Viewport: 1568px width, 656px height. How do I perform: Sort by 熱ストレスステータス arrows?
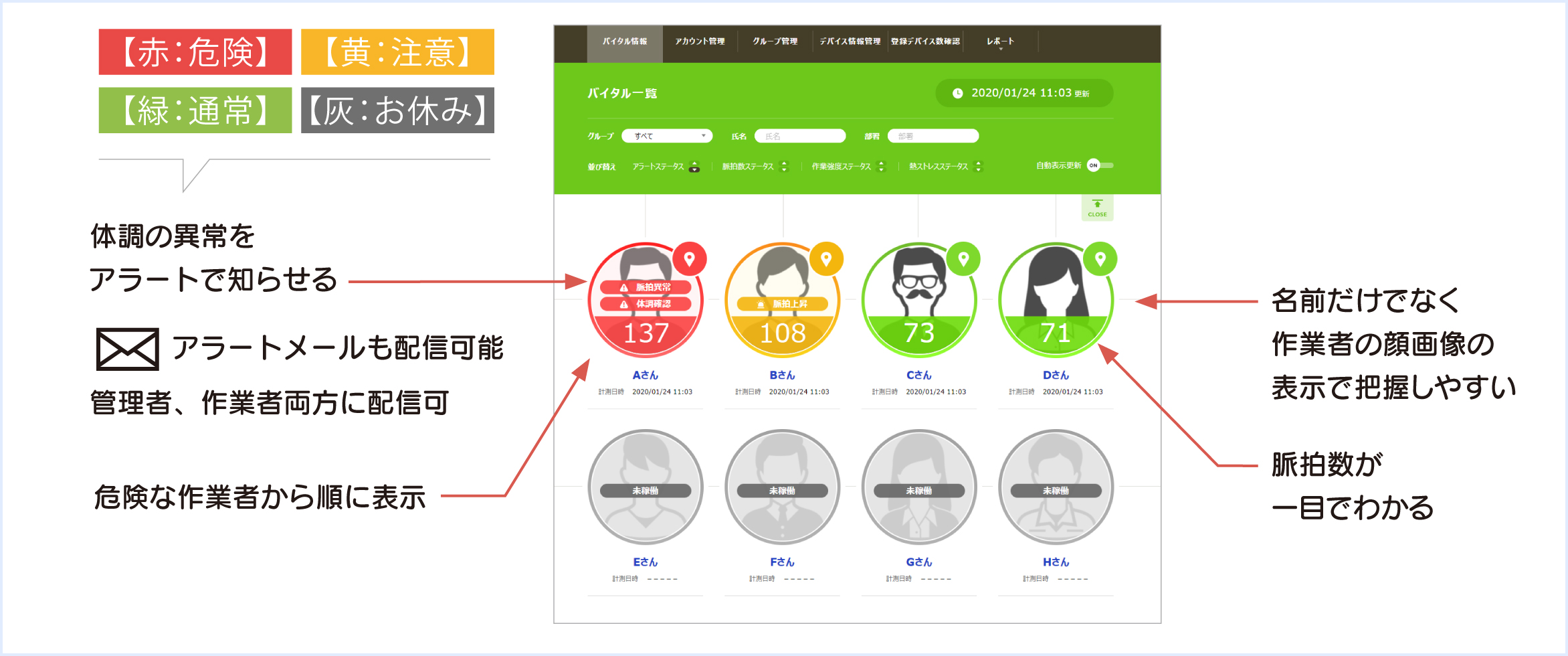click(978, 167)
